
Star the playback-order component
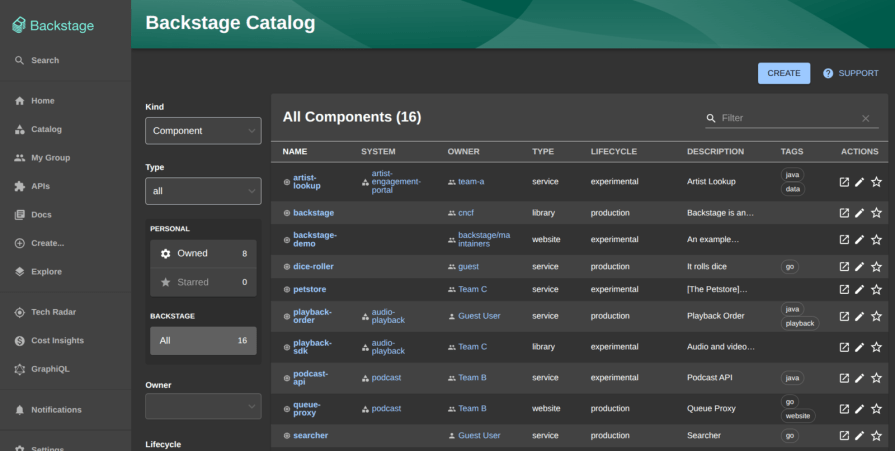coord(877,316)
